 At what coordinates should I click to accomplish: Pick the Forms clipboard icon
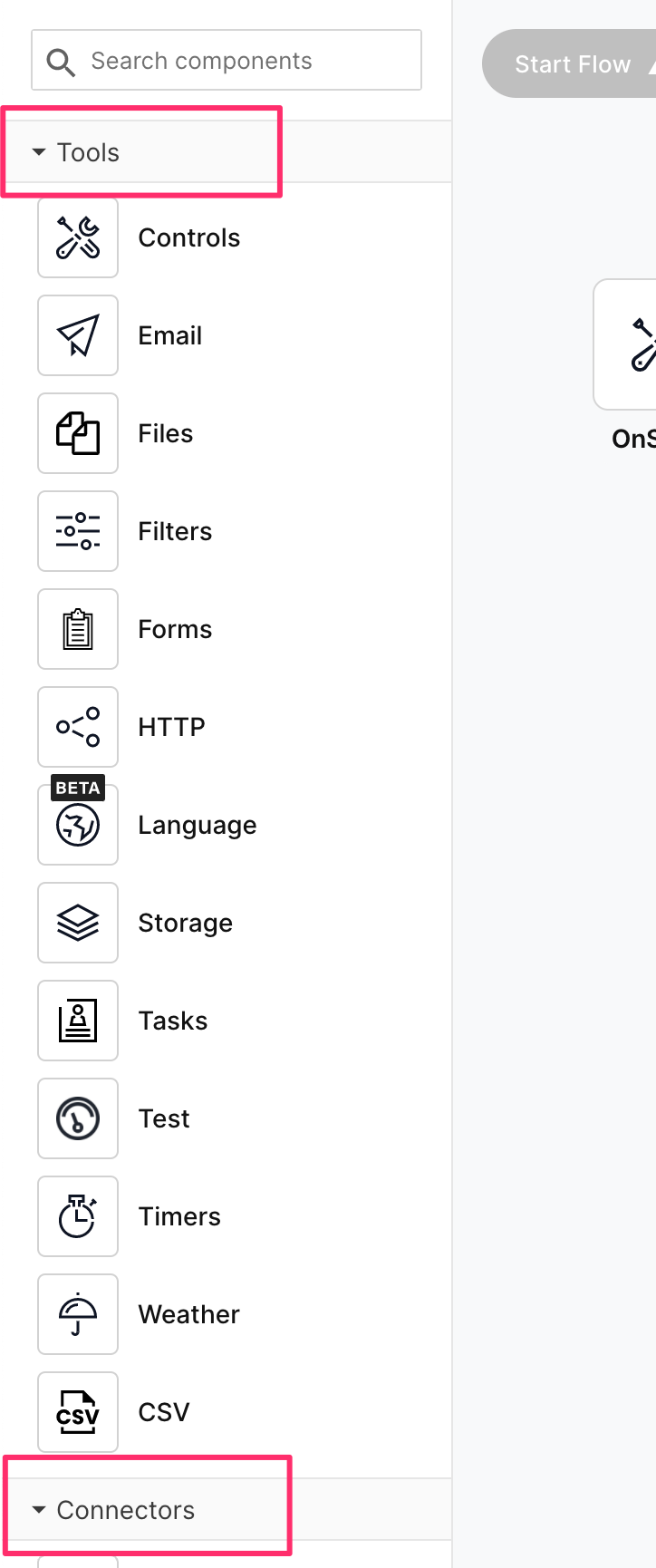tap(78, 629)
